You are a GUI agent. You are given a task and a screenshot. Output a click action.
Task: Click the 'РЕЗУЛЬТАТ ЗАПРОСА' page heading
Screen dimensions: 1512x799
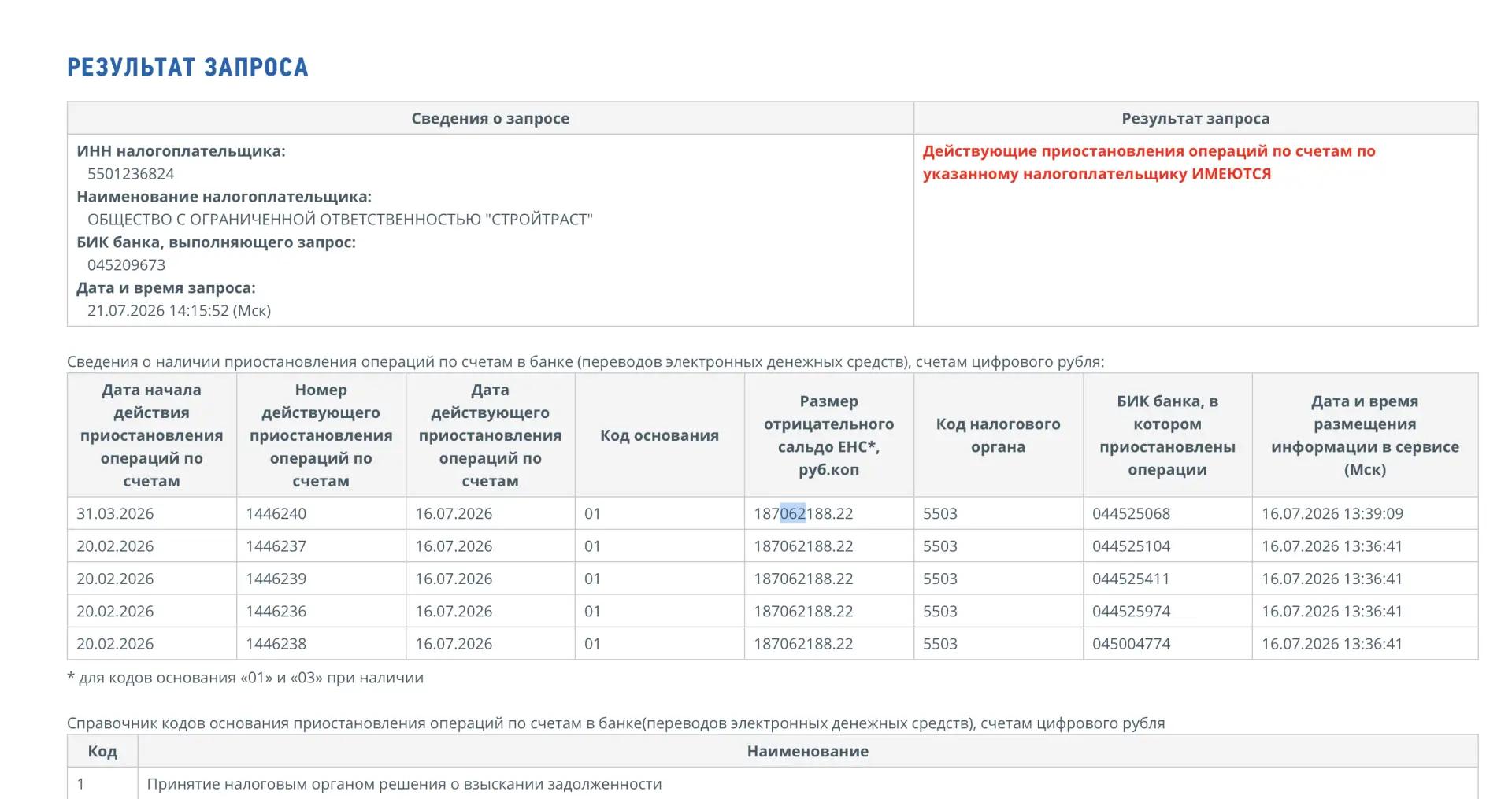coord(187,68)
